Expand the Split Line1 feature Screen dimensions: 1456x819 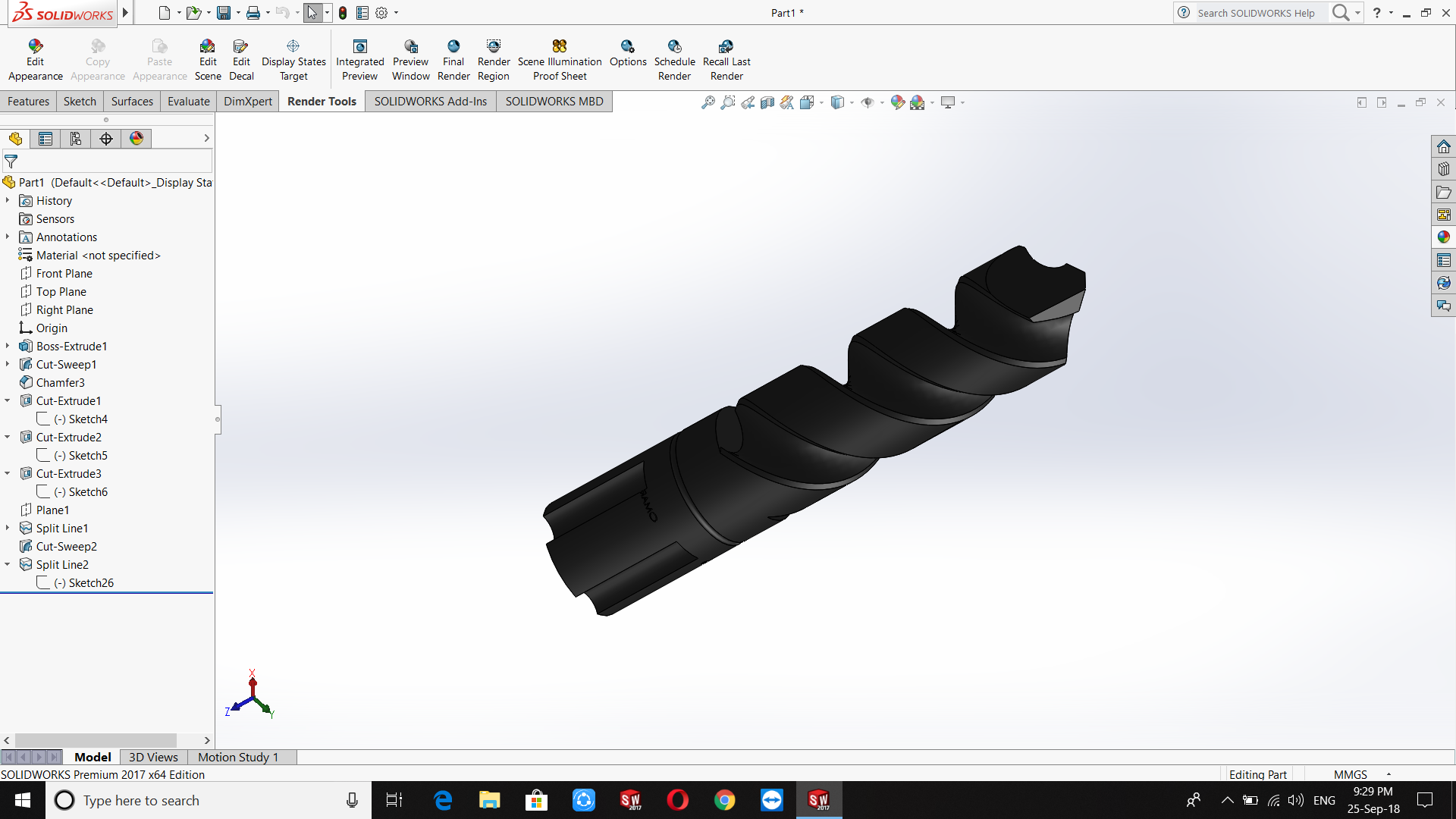8,528
